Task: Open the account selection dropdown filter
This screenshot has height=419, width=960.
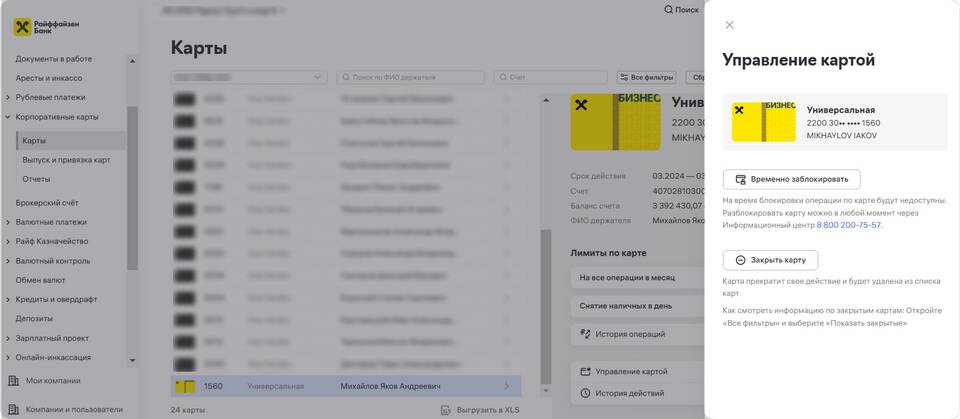Action: coord(249,77)
